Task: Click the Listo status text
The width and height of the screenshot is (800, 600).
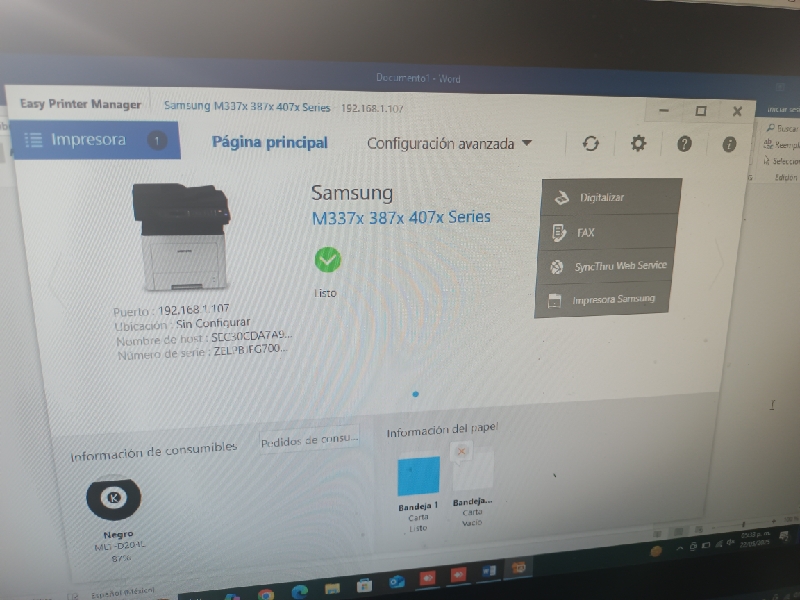Action: pyautogui.click(x=325, y=293)
